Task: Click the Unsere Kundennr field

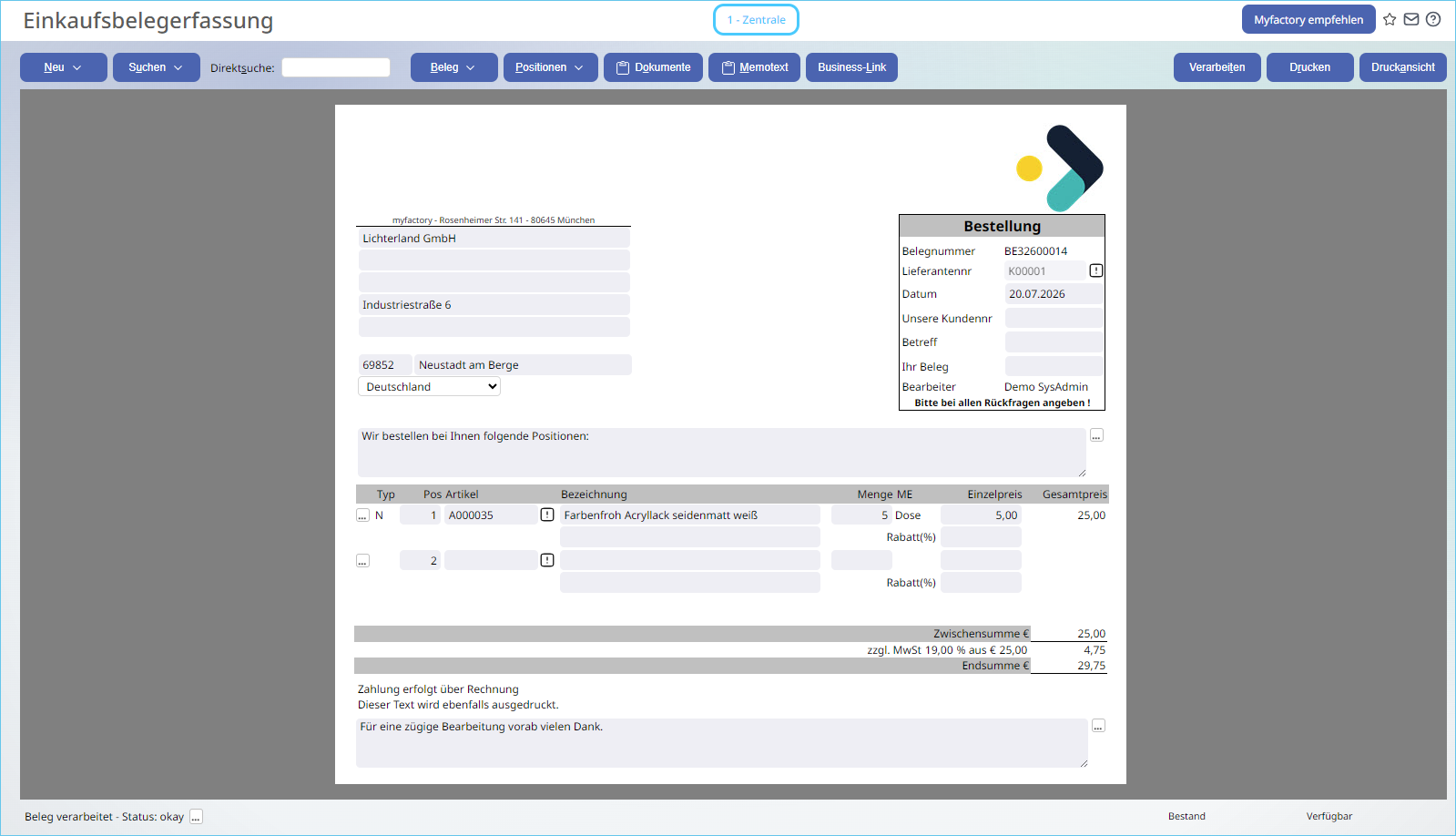Action: [x=1054, y=318]
